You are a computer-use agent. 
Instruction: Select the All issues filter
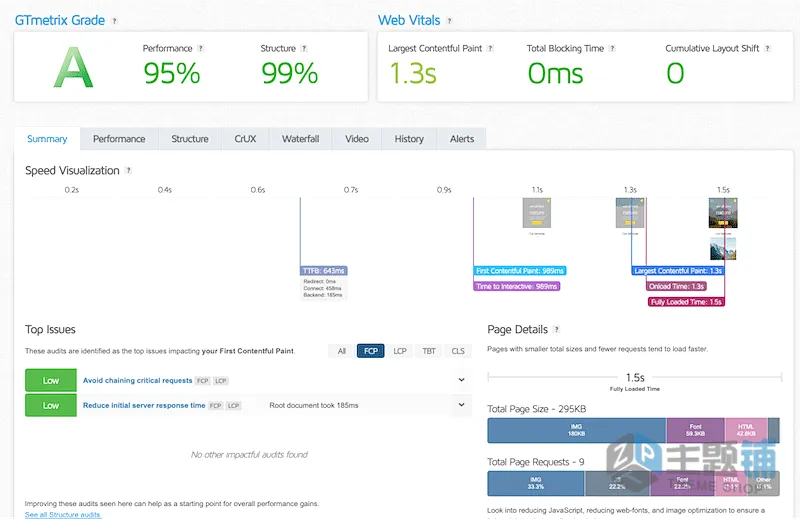coord(341,351)
